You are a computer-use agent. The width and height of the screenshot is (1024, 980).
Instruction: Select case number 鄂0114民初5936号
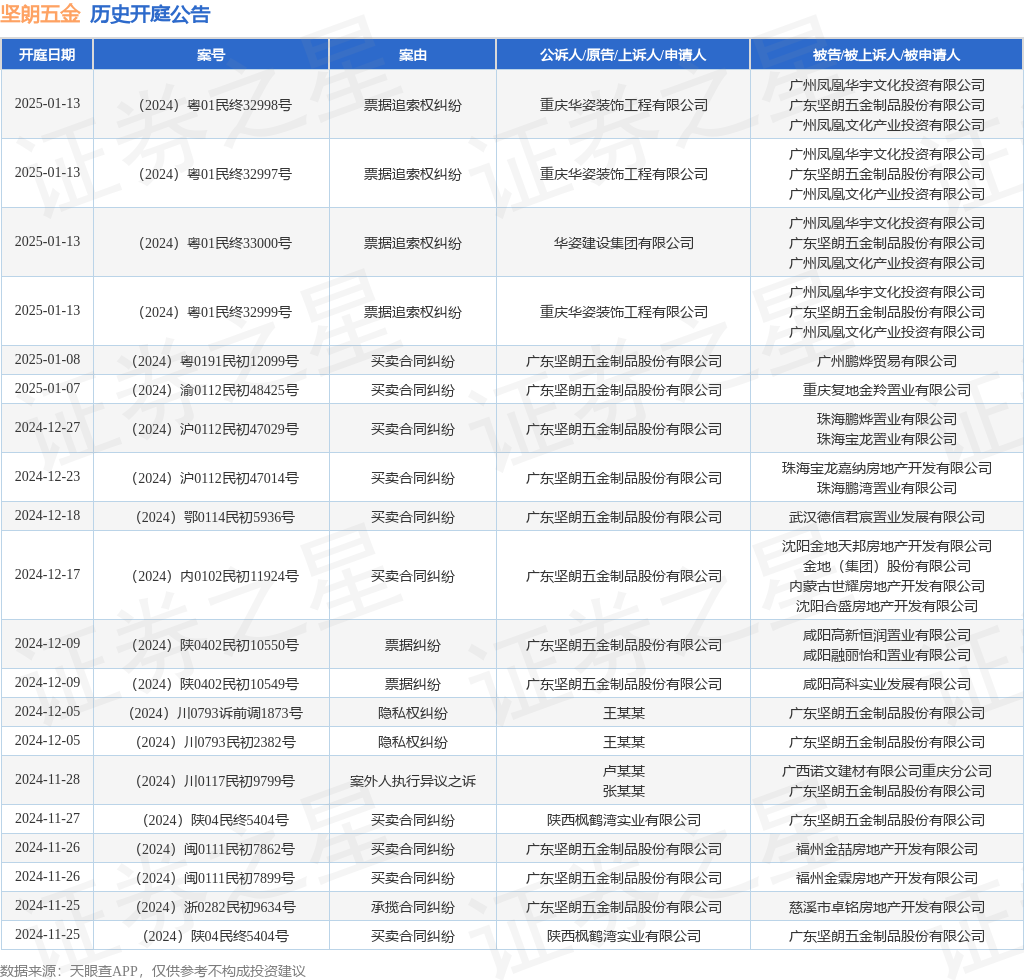coord(215,517)
